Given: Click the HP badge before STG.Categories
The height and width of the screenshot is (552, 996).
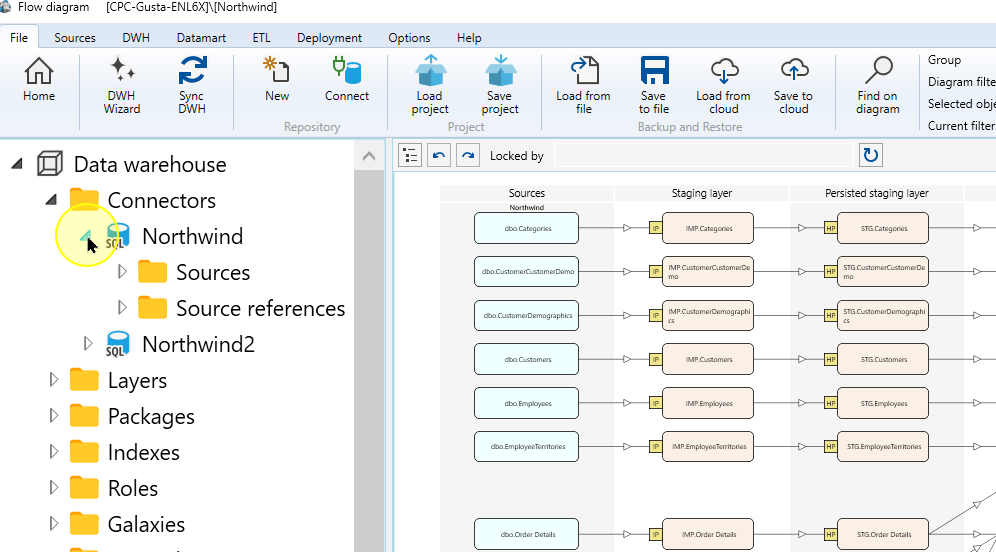Looking at the screenshot, I should (830, 228).
